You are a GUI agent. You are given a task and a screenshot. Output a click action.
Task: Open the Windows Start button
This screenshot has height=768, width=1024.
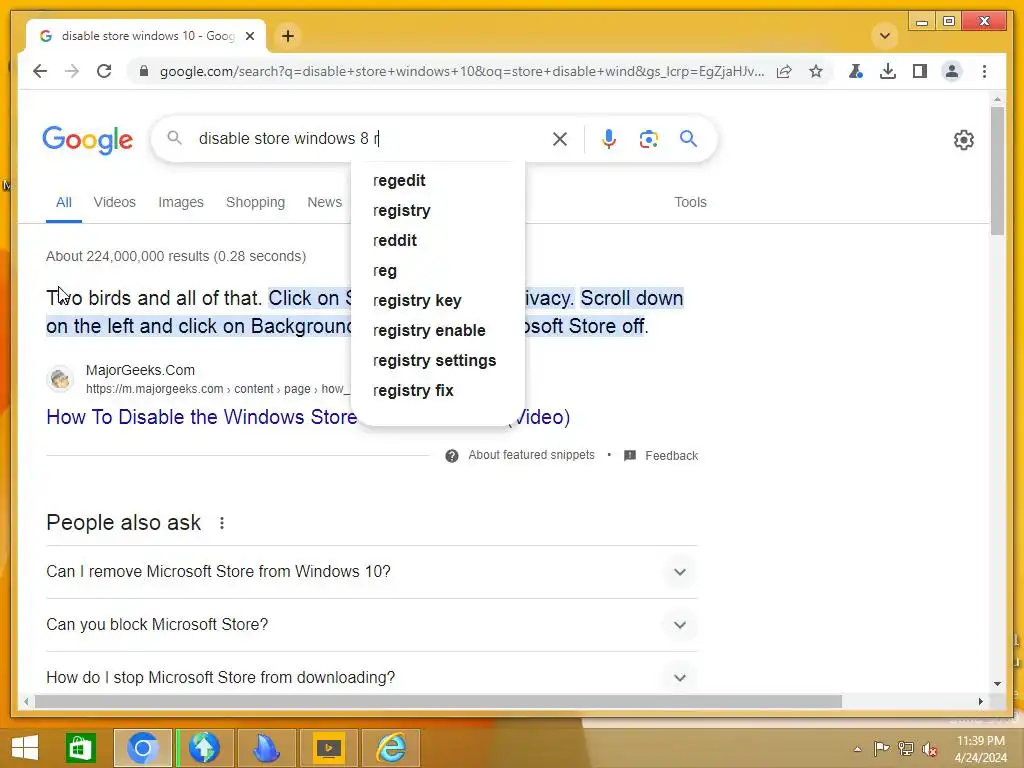25,748
